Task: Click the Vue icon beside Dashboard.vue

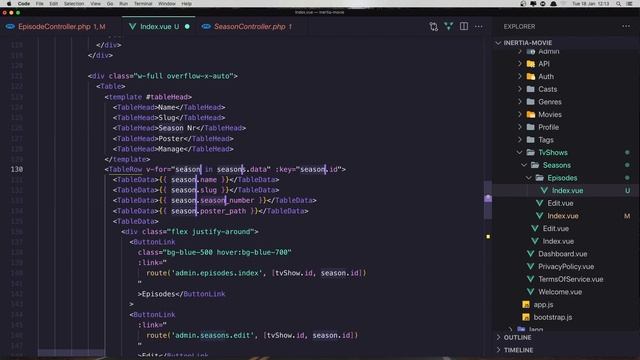Action: 530,253
